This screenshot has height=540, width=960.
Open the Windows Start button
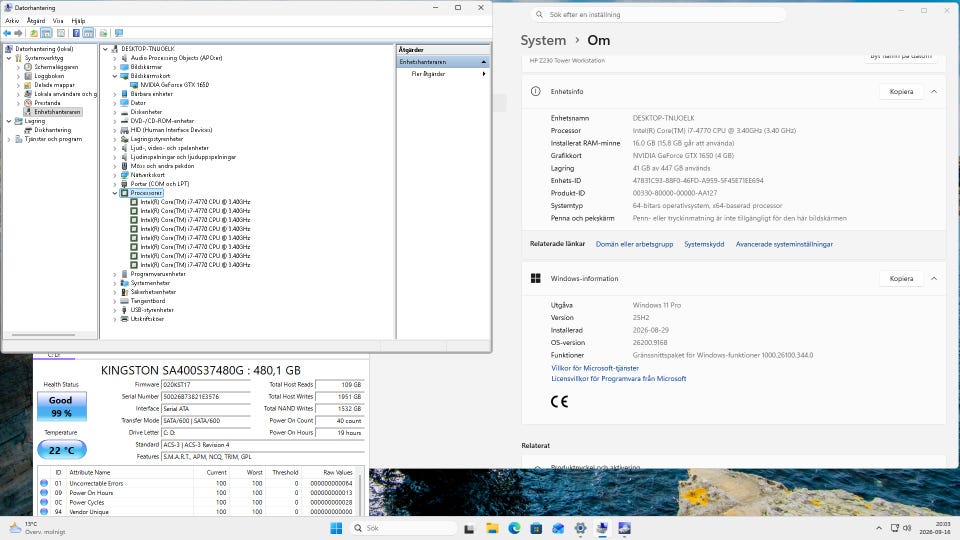click(336, 528)
